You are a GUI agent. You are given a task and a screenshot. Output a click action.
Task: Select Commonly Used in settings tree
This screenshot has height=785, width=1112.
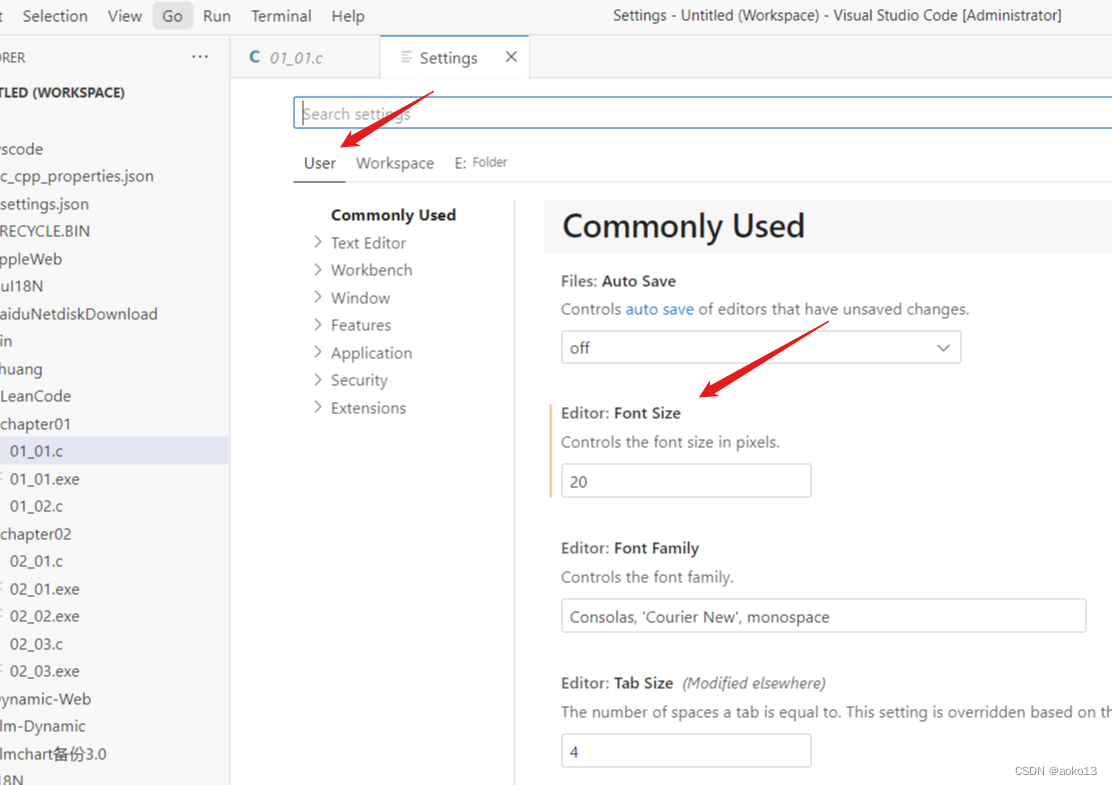pyautogui.click(x=393, y=215)
